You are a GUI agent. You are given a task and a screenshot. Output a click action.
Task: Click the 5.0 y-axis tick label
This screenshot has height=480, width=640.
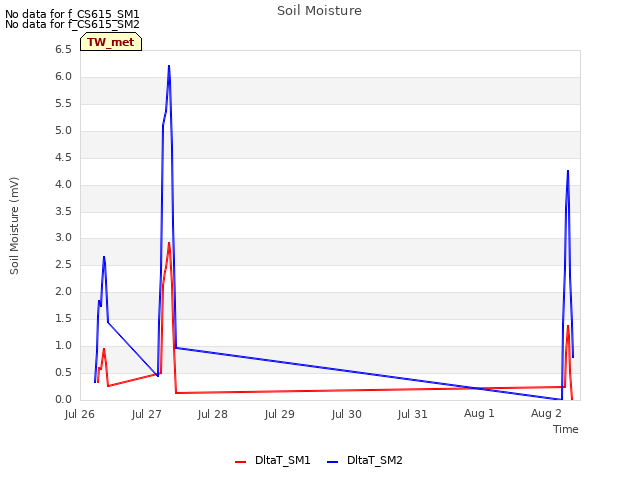pos(63,131)
